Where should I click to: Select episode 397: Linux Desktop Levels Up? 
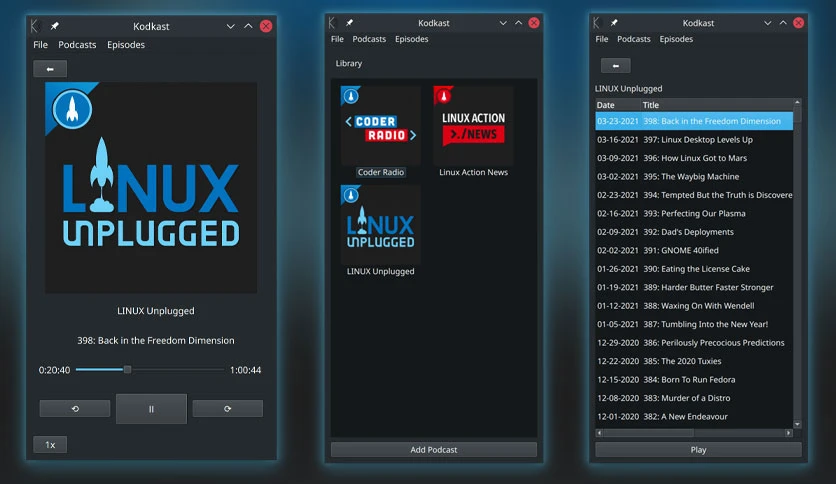click(694, 140)
